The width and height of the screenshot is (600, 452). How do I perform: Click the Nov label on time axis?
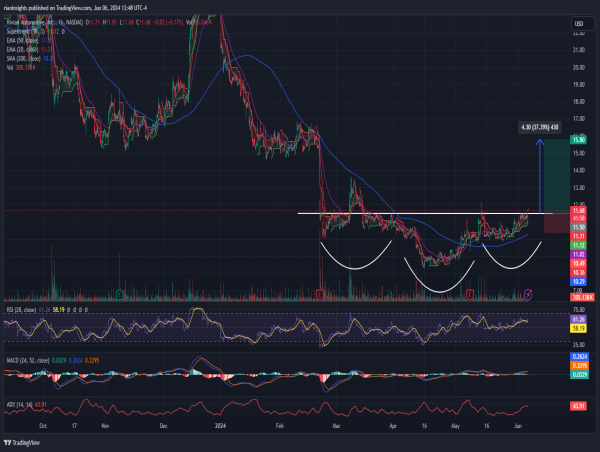[x=105, y=426]
